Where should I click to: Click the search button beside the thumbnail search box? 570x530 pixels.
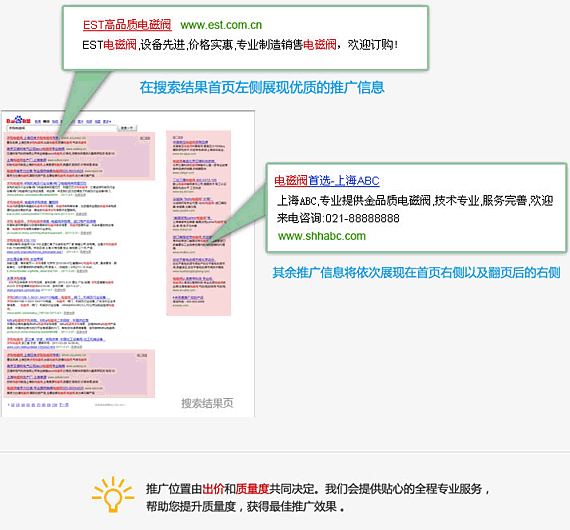point(127,128)
